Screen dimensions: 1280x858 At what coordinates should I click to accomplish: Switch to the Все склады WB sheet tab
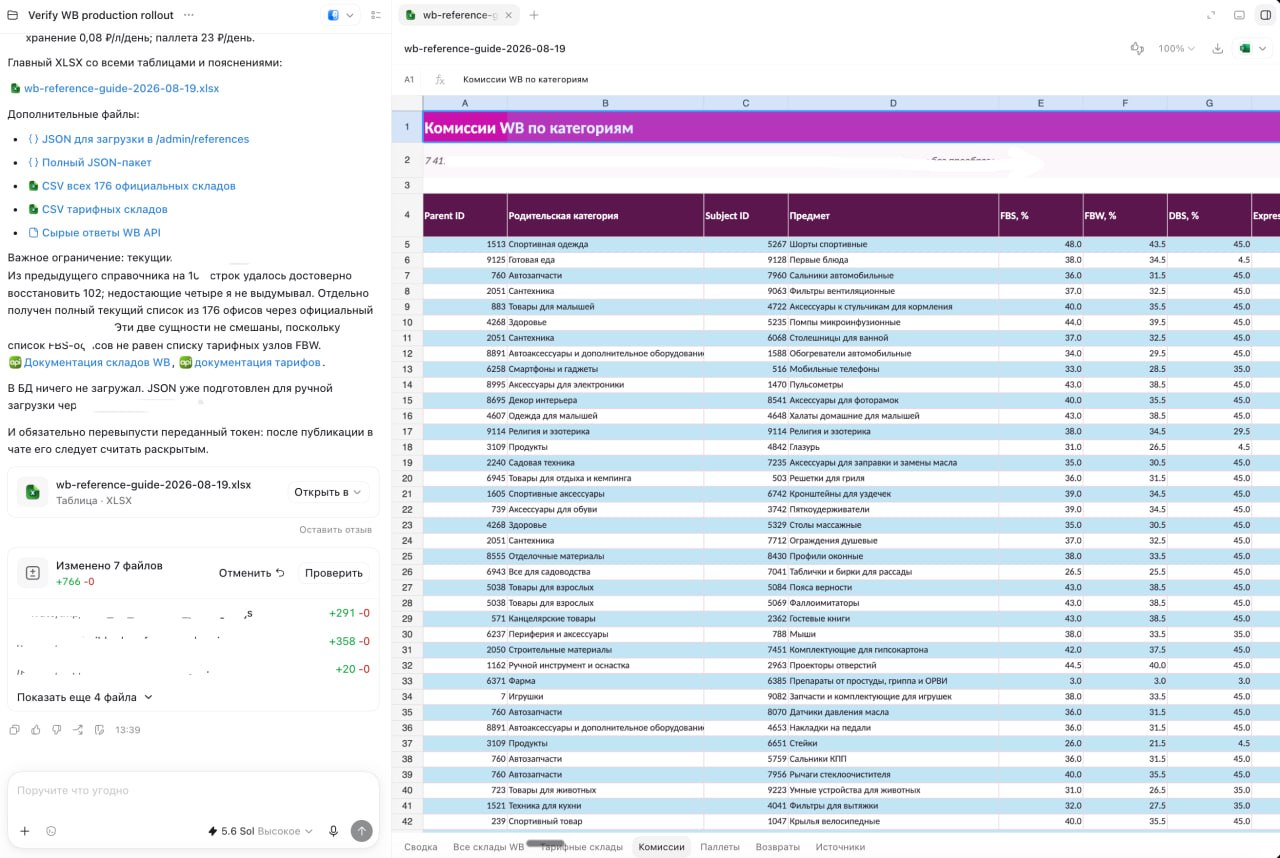(x=488, y=847)
